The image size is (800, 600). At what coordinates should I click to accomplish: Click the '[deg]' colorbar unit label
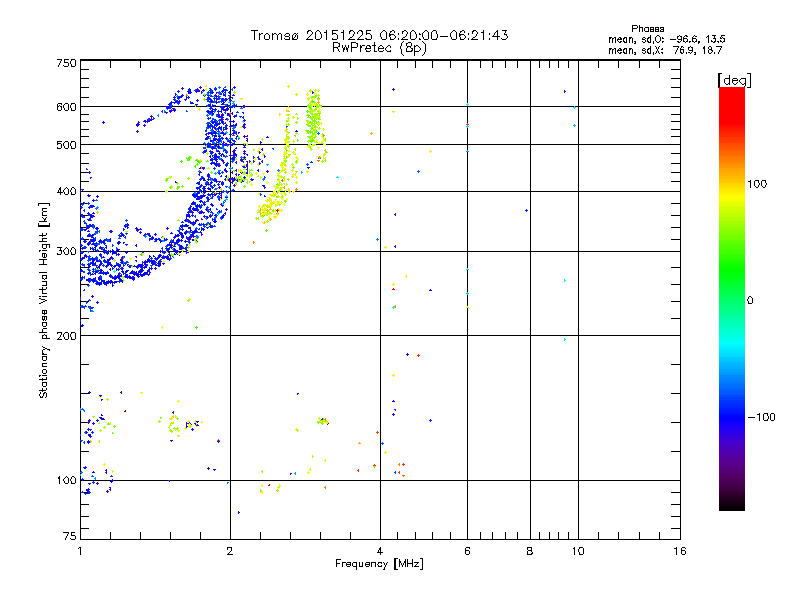734,80
